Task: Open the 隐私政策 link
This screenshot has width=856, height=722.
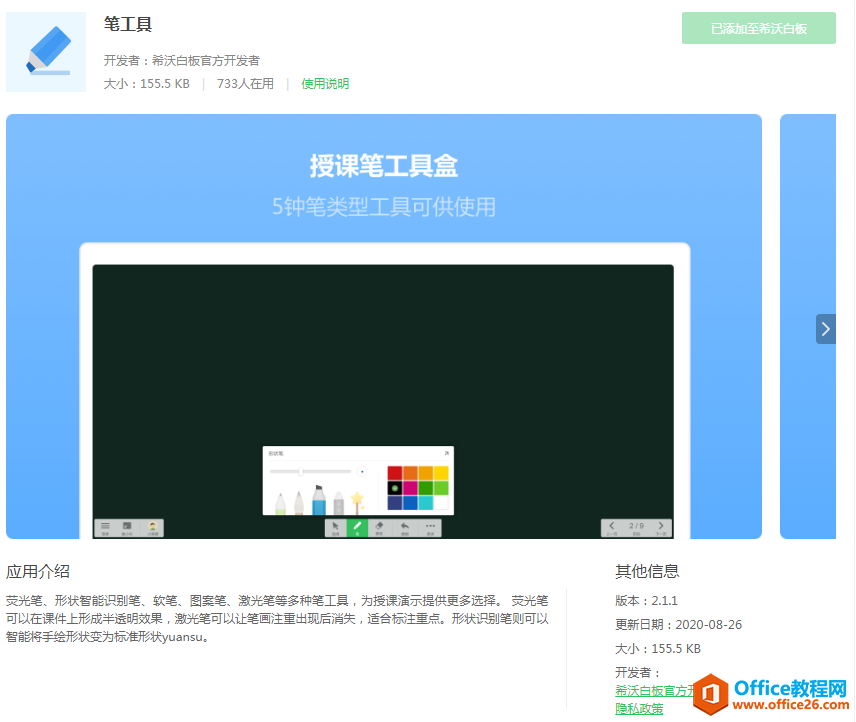Action: click(639, 709)
